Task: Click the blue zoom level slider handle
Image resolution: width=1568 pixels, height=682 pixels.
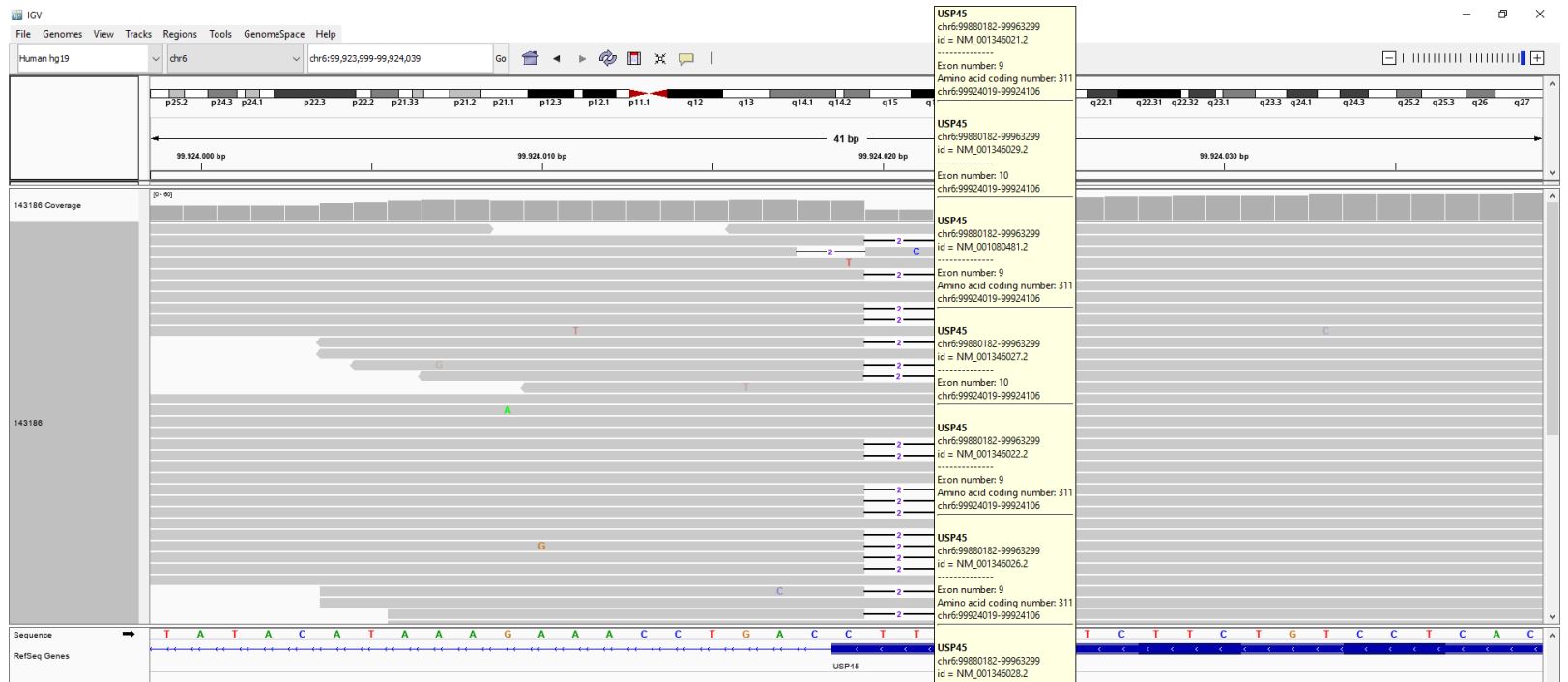Action: click(x=1524, y=58)
